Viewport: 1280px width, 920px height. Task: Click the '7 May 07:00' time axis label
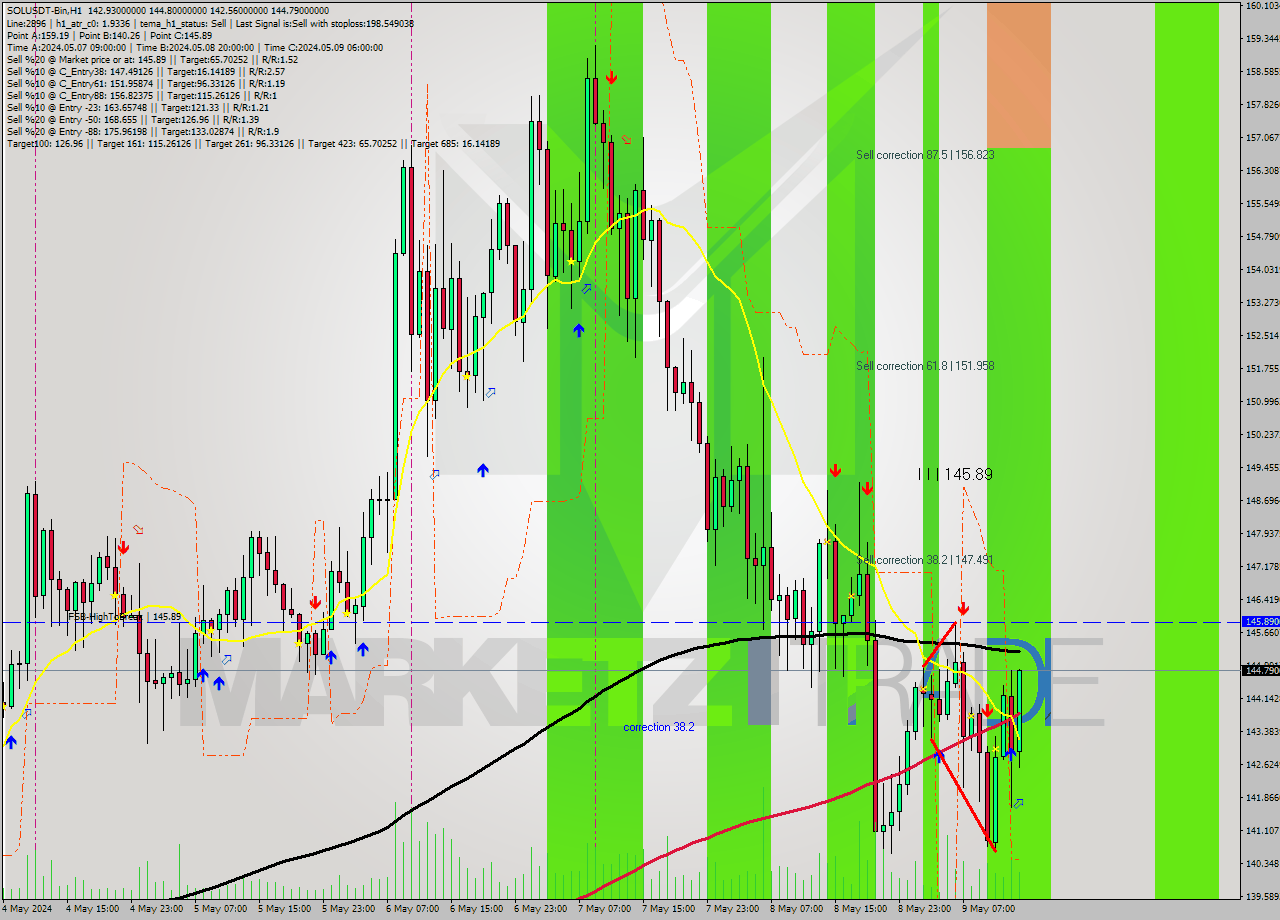click(x=603, y=909)
